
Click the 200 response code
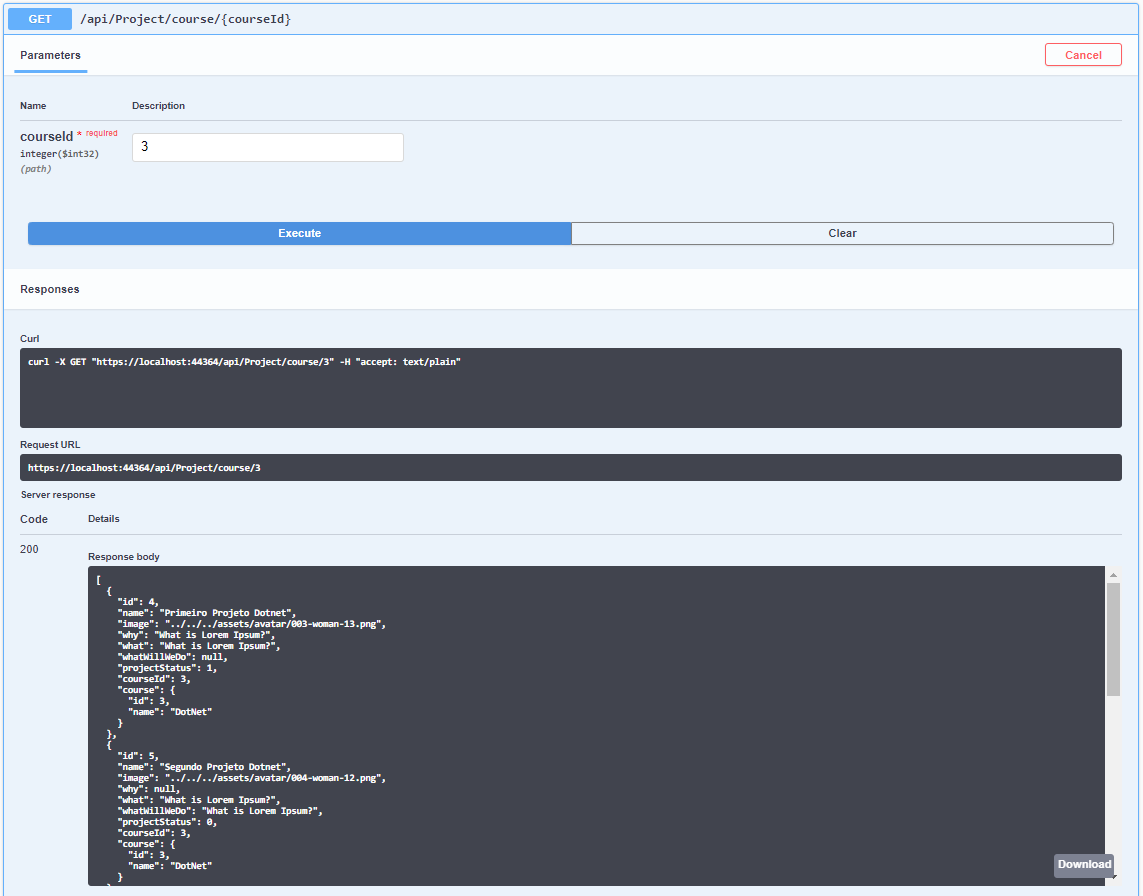29,550
